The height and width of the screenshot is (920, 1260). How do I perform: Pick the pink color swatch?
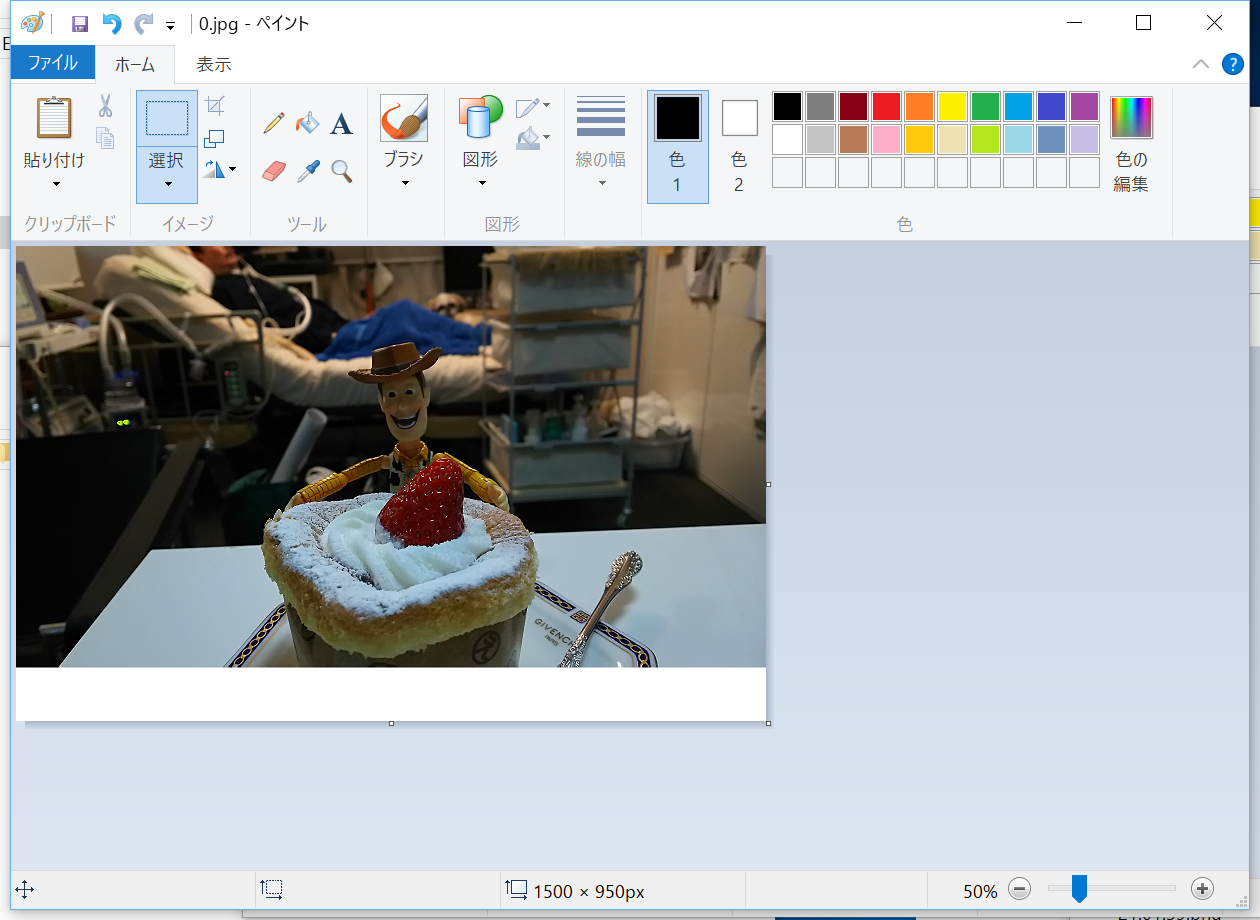coord(887,139)
